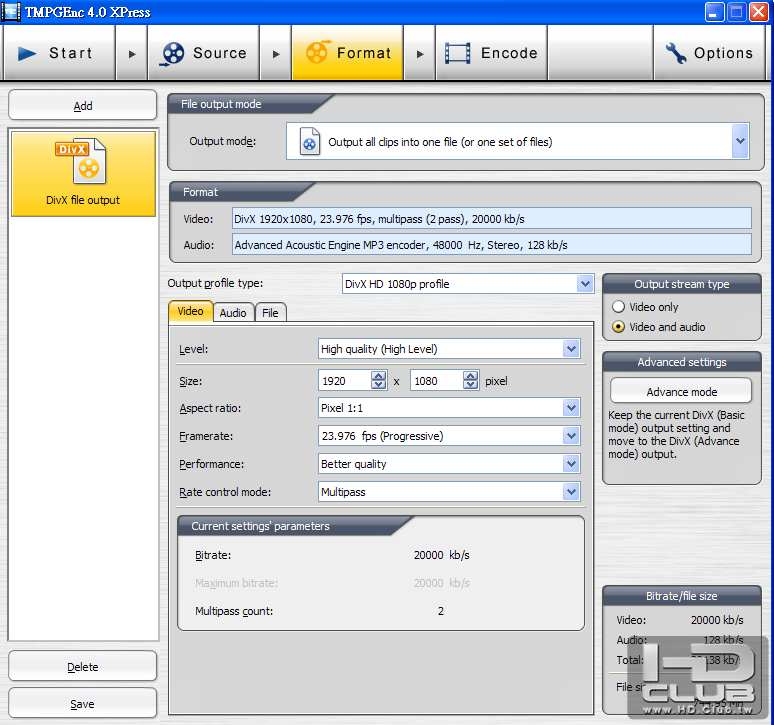Viewport: 774px width, 725px height.
Task: Click the Maximum bitrate label
Action: point(236,583)
